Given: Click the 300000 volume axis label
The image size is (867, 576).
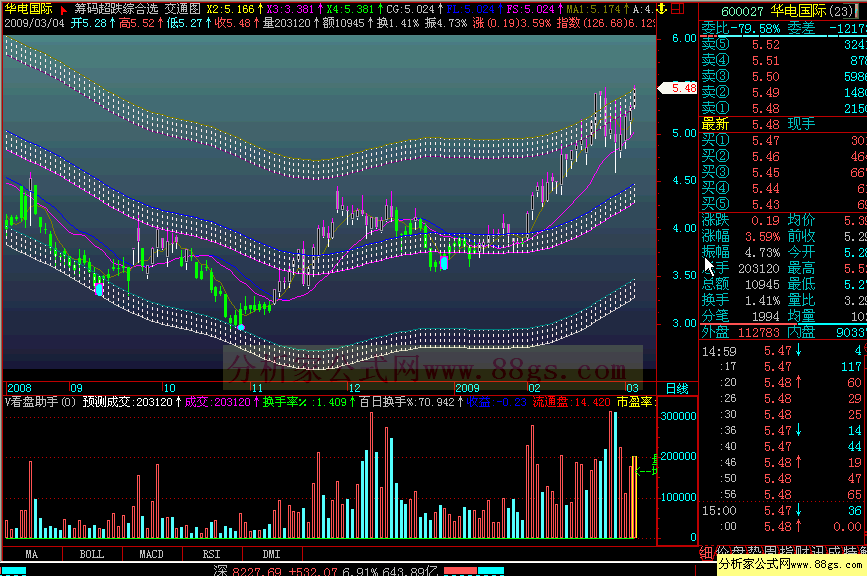Looking at the screenshot, I should (678, 416).
